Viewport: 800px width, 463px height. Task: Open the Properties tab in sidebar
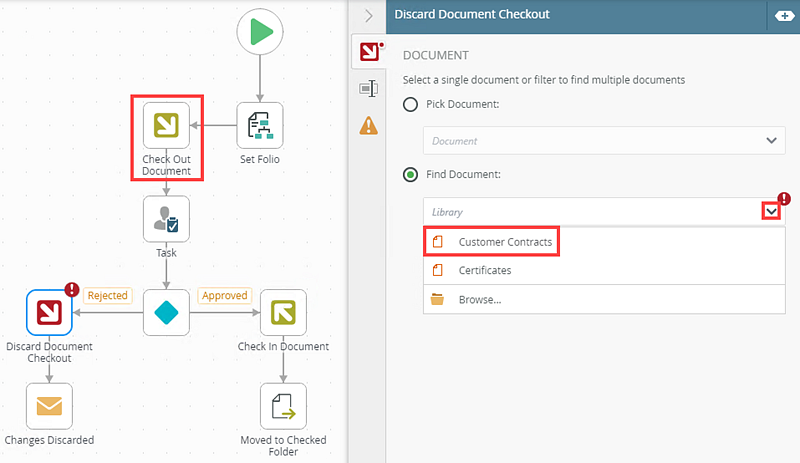point(369,89)
